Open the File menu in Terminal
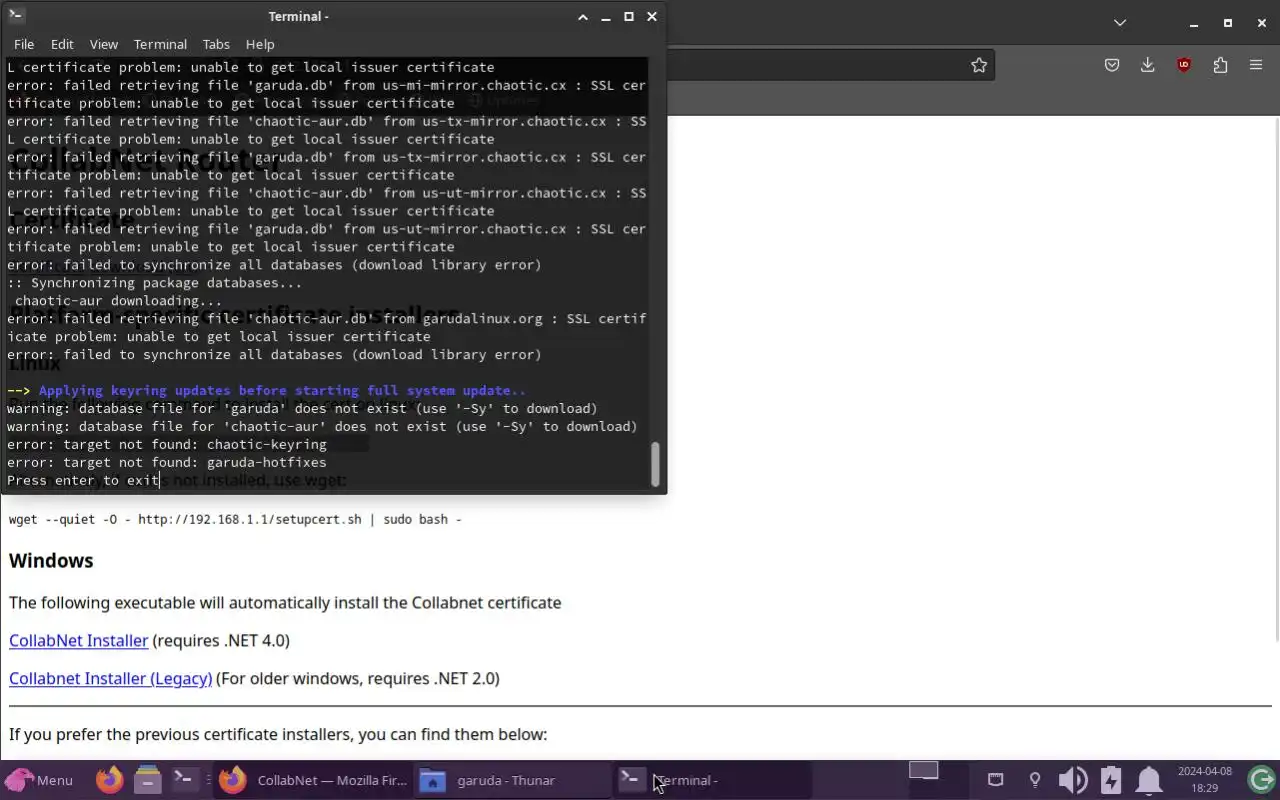The image size is (1280, 800). (24, 44)
